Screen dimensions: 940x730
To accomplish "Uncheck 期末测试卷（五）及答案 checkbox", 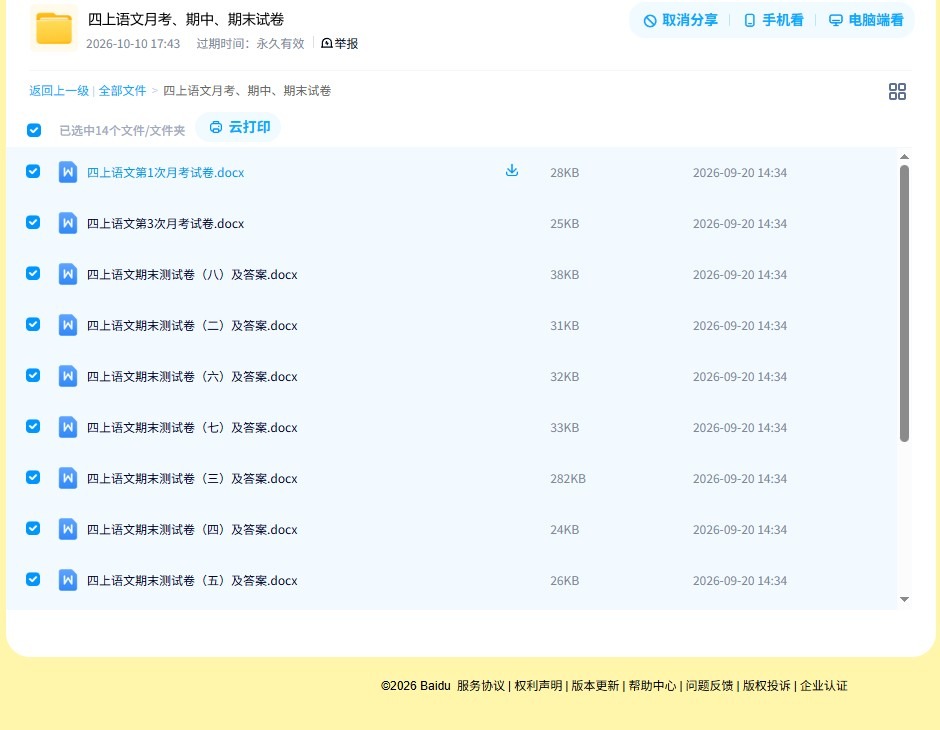I will (x=33, y=579).
